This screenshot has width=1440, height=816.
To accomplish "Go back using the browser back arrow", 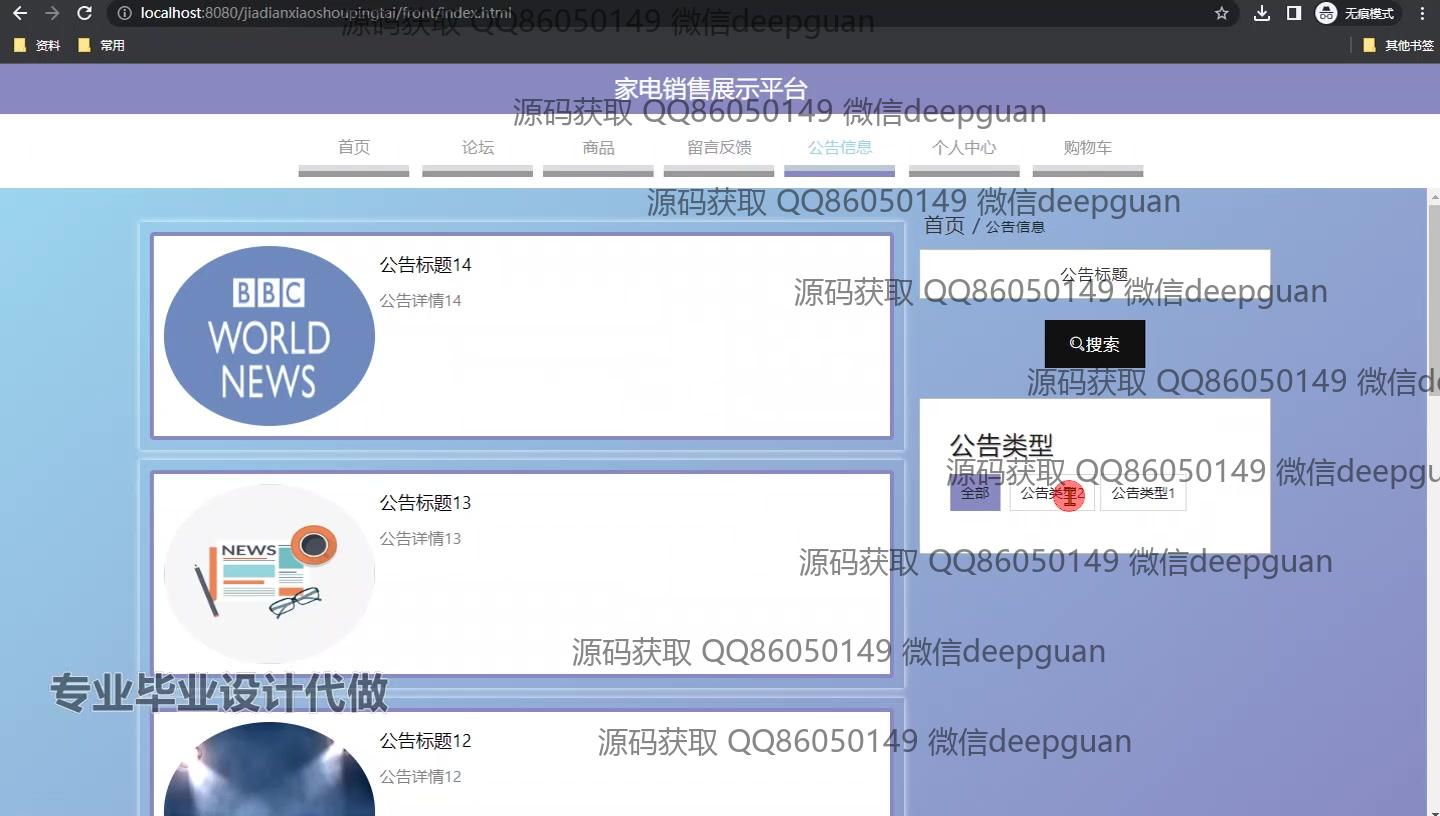I will 20,13.
